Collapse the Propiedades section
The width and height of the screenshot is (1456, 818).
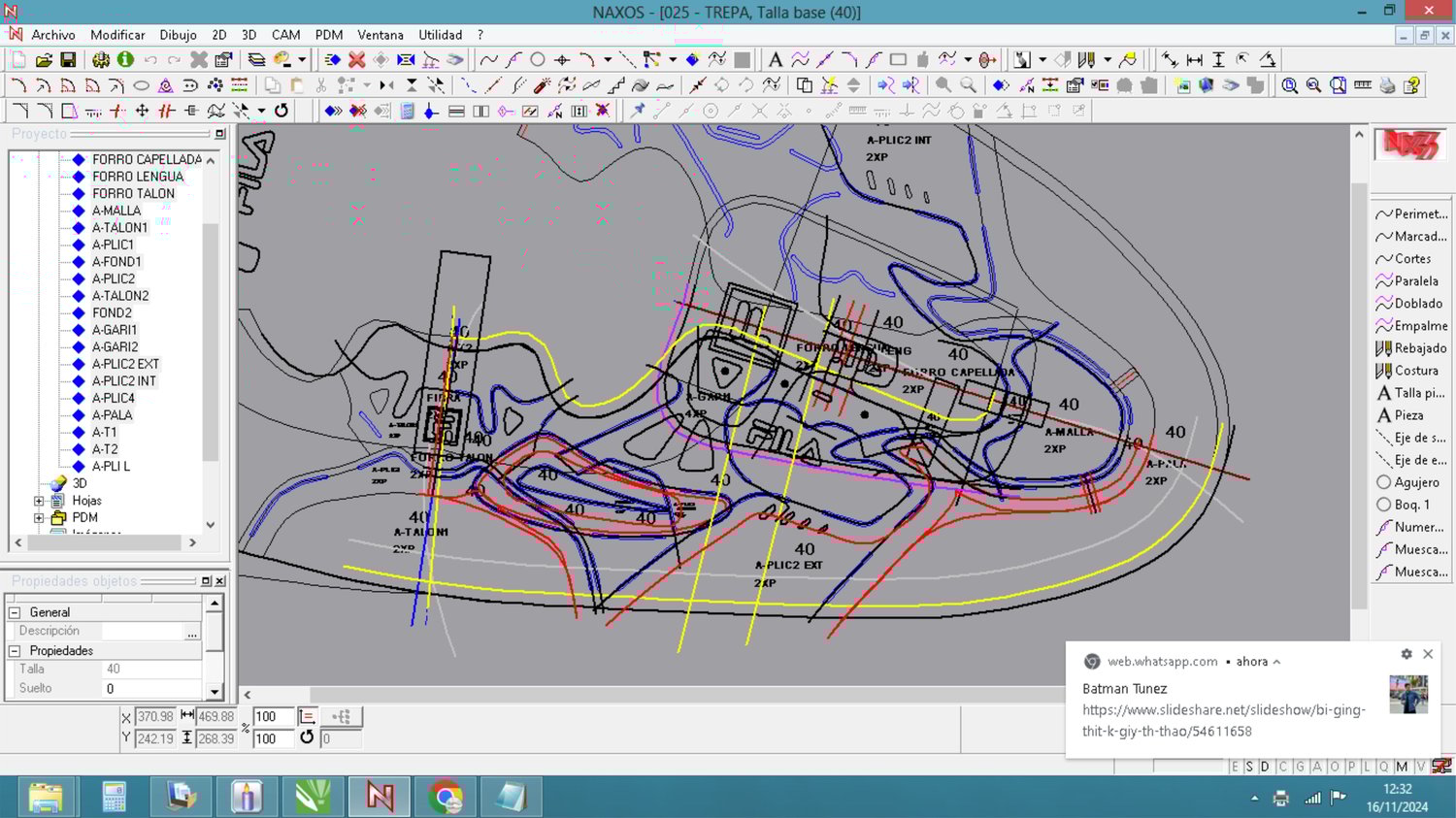click(15, 651)
